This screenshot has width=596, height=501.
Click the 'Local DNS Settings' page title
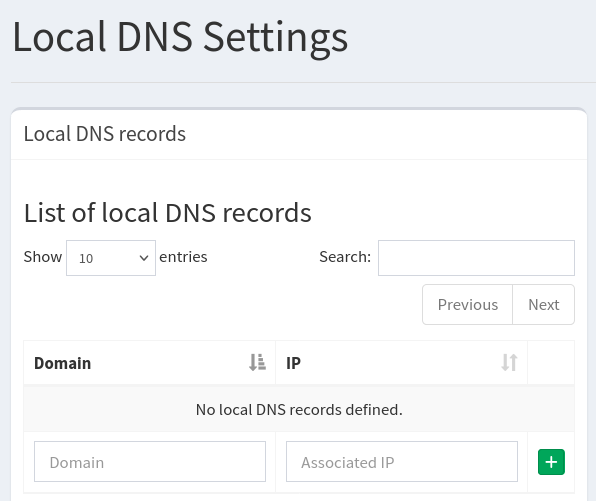(x=180, y=37)
